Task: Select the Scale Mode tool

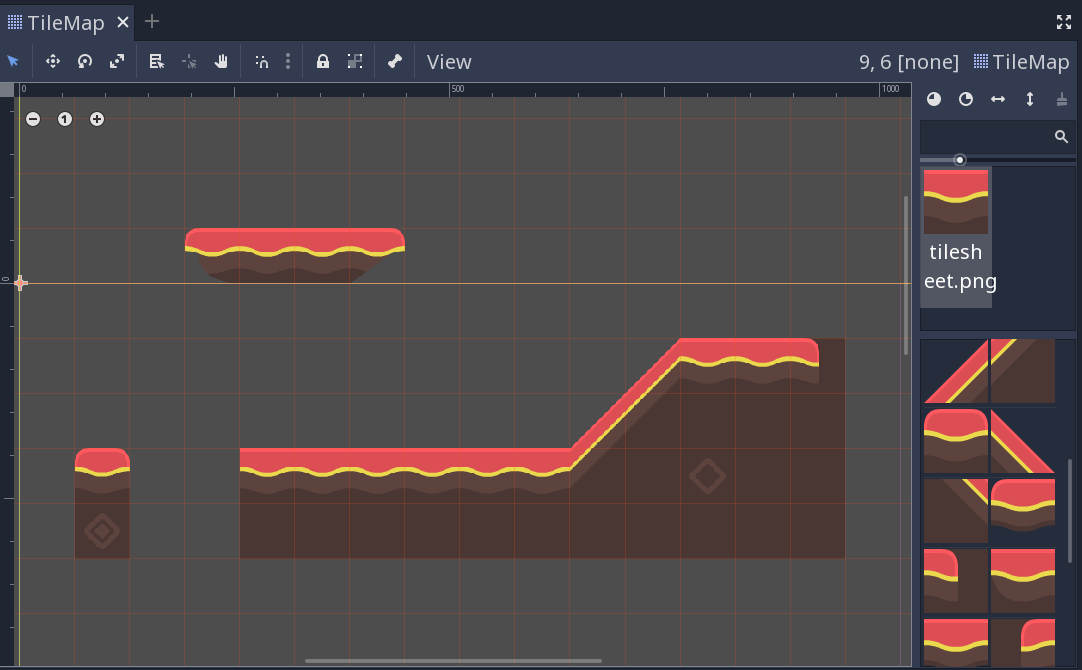Action: click(x=117, y=61)
